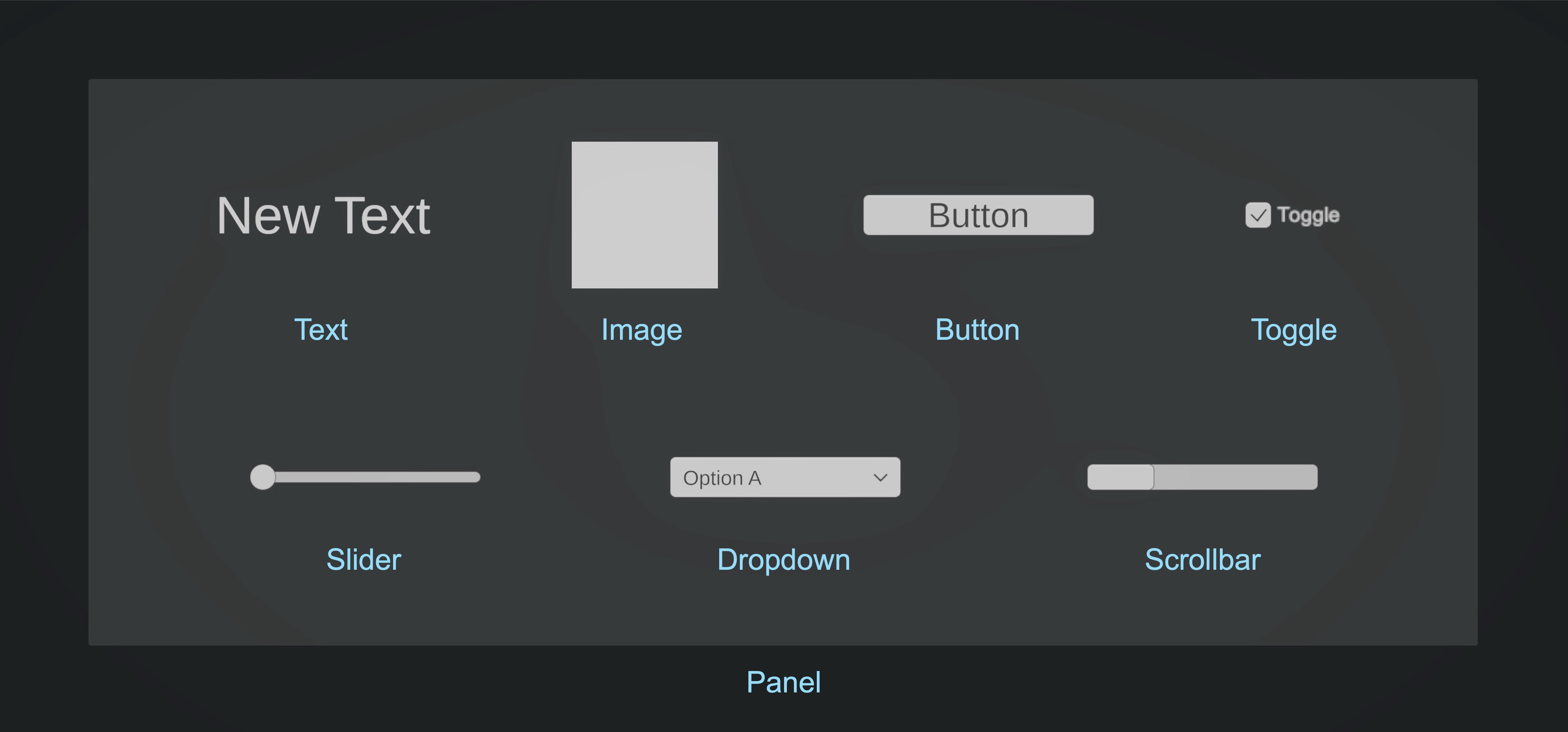
Task: Click the blue Panel caption label
Action: coord(783,681)
